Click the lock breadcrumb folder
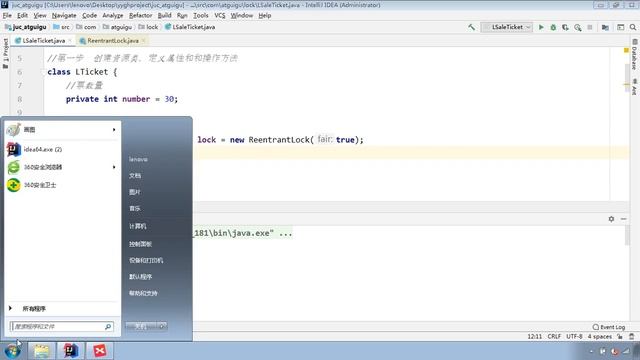The width and height of the screenshot is (640, 360). (148, 27)
